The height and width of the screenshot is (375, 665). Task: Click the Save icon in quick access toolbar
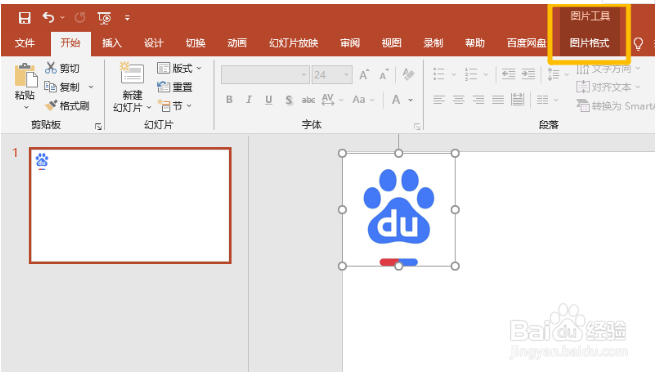[25, 18]
